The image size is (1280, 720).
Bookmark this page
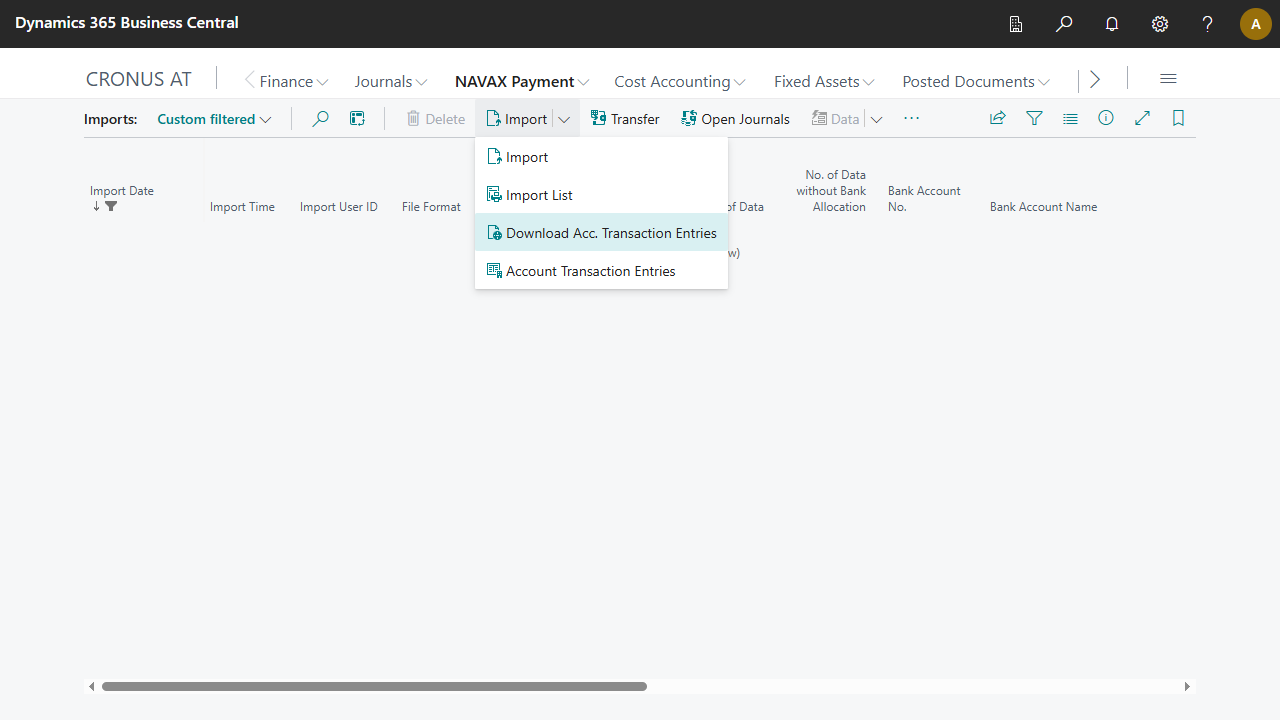coord(1178,119)
